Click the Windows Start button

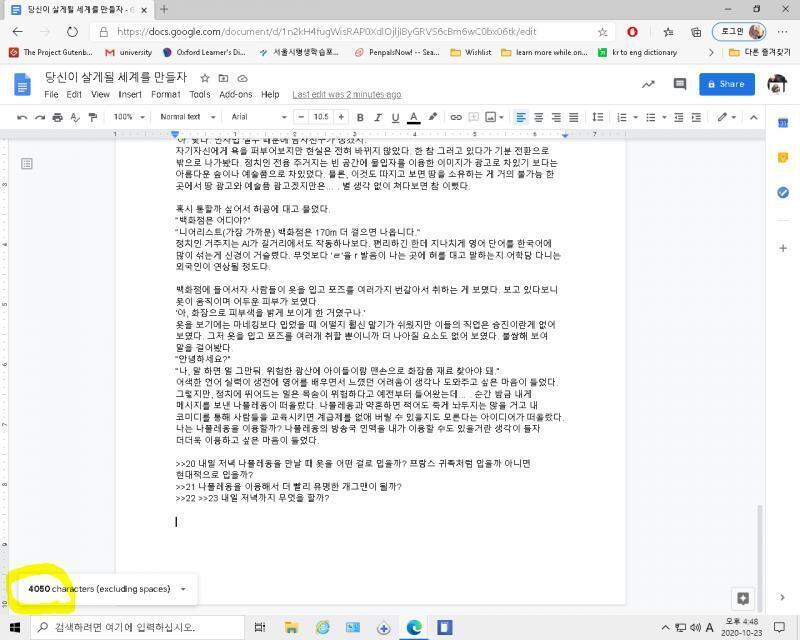(x=14, y=627)
